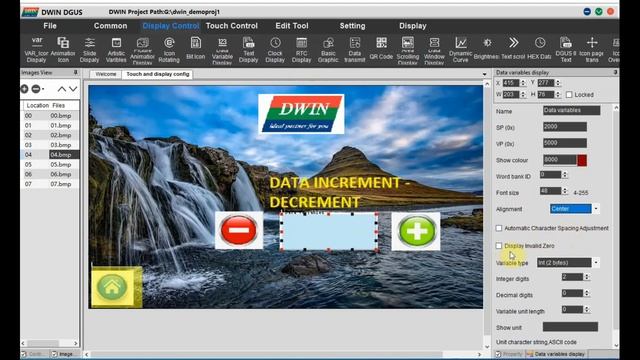Move selected image down in list
The image size is (640, 360).
(x=73, y=89)
